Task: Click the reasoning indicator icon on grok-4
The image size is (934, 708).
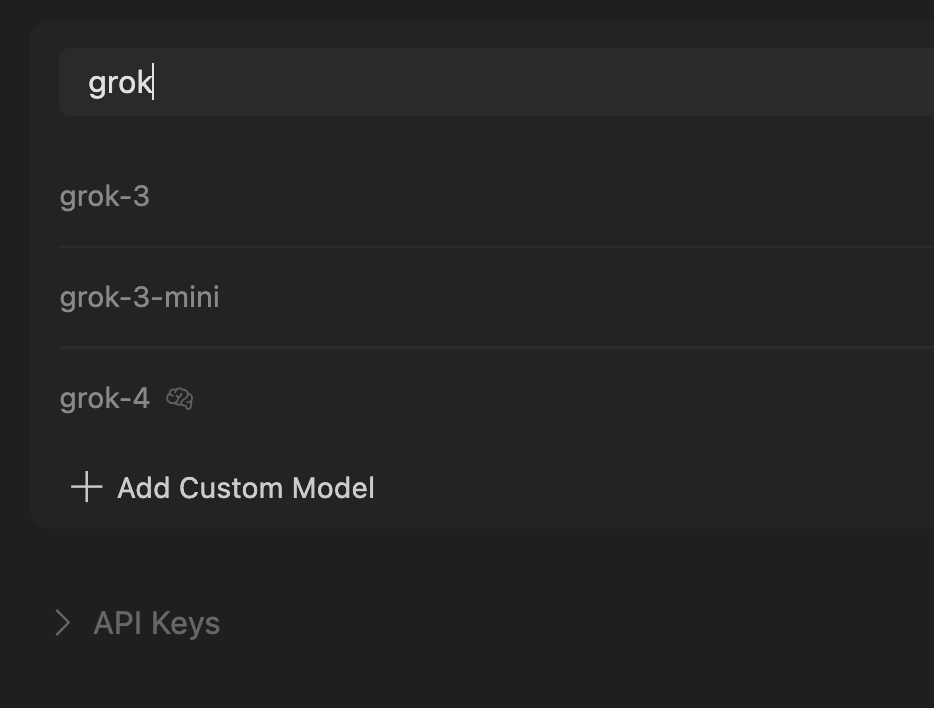Action: point(180,399)
